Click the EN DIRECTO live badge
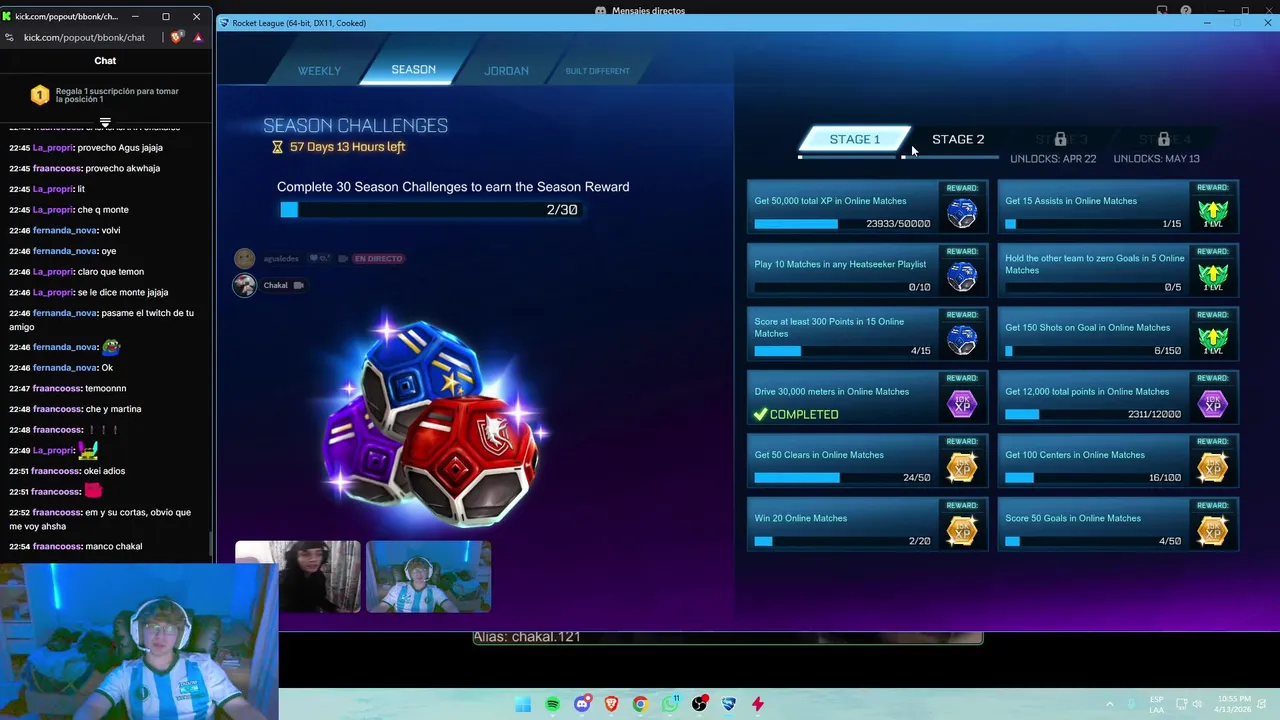1280x720 pixels. tap(378, 259)
